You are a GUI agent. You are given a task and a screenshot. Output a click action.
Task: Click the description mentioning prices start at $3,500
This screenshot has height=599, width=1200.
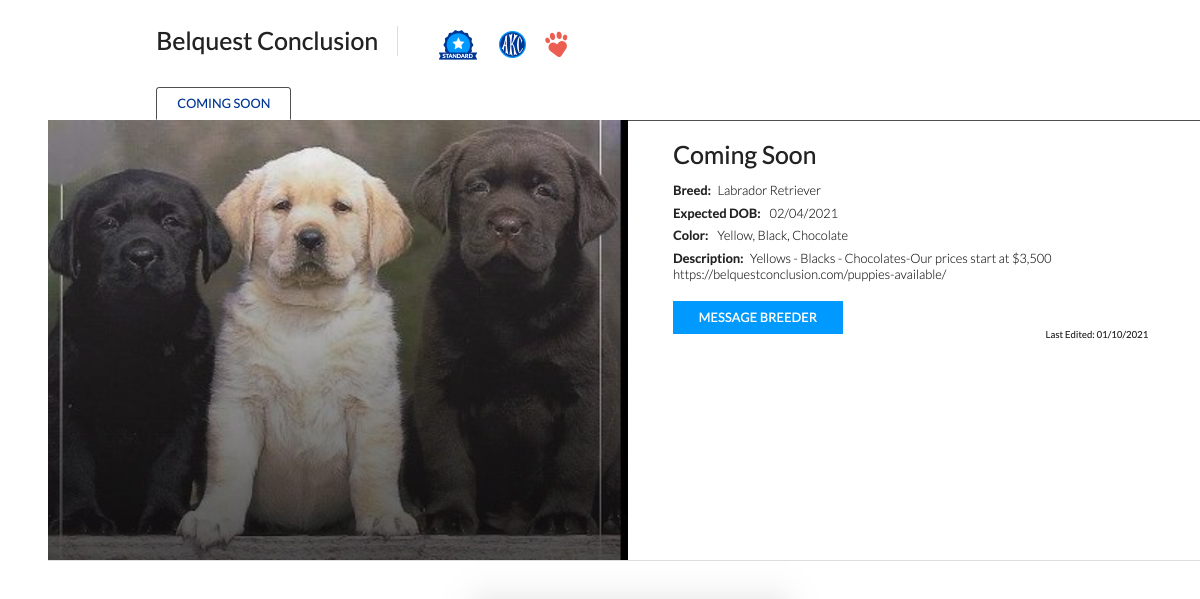[900, 258]
